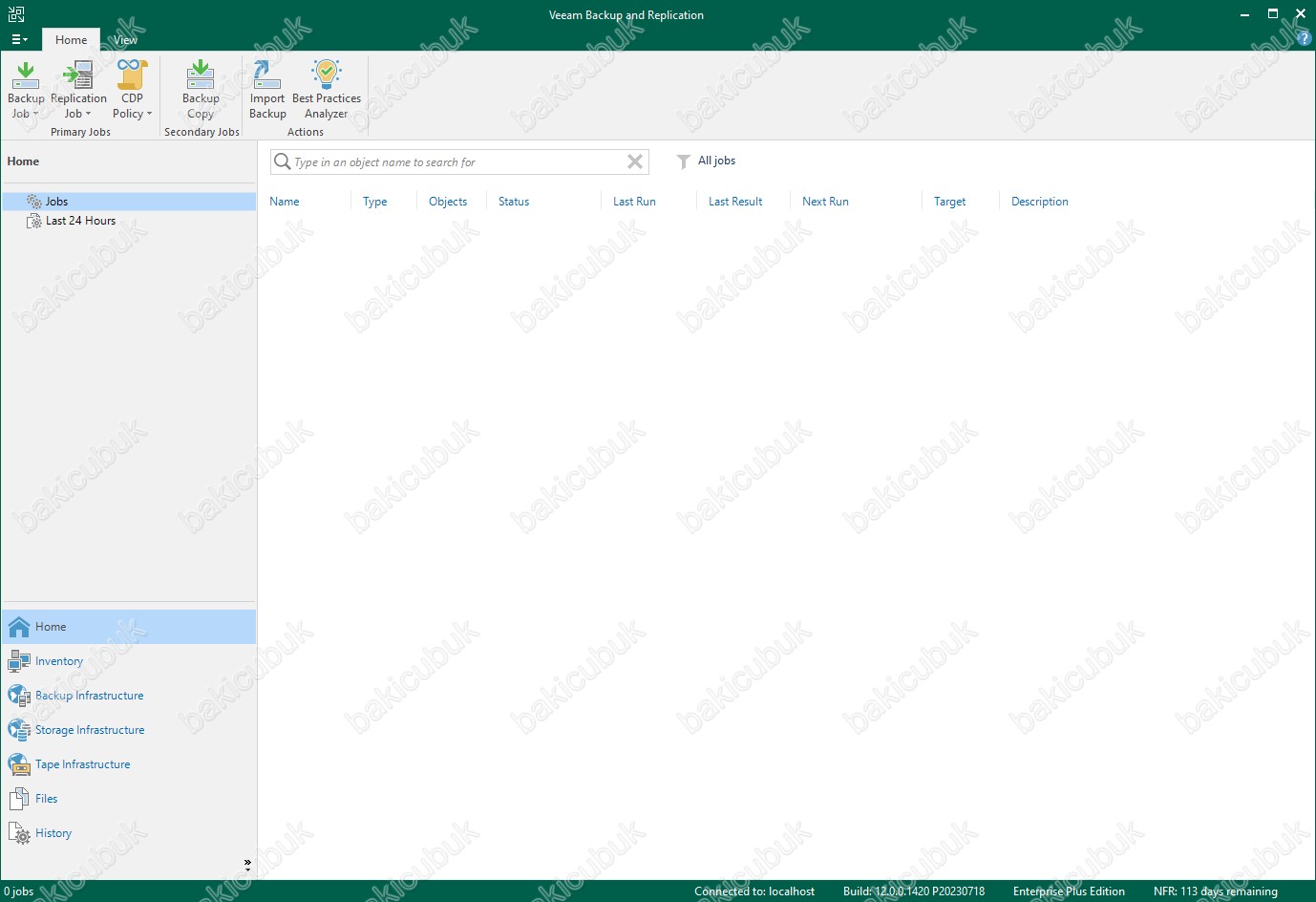
Task: Click the Backup Infrastructure globe icon
Action: [19, 696]
